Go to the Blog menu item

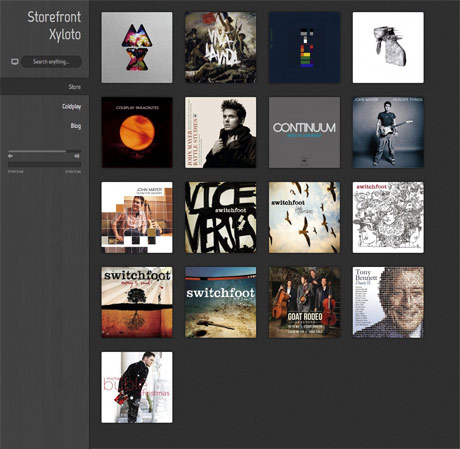(x=76, y=126)
